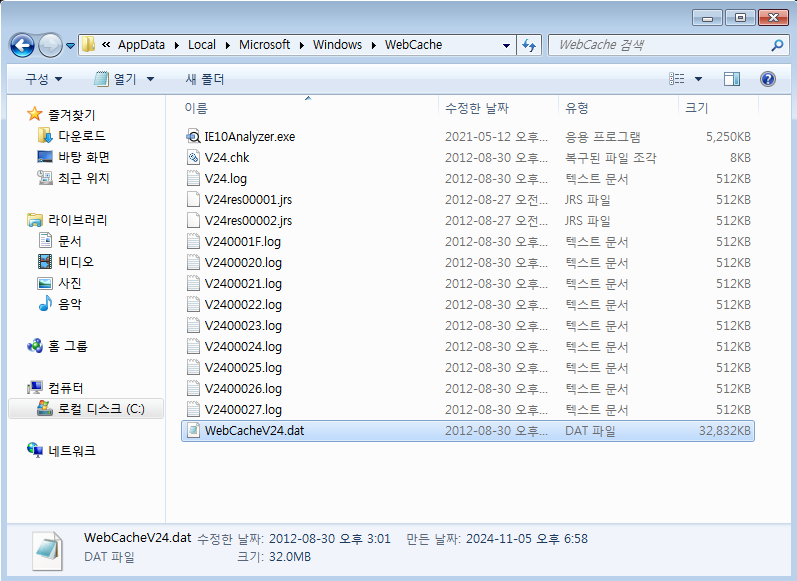Select the V2400023.log file icon
797x581 pixels.
[193, 325]
